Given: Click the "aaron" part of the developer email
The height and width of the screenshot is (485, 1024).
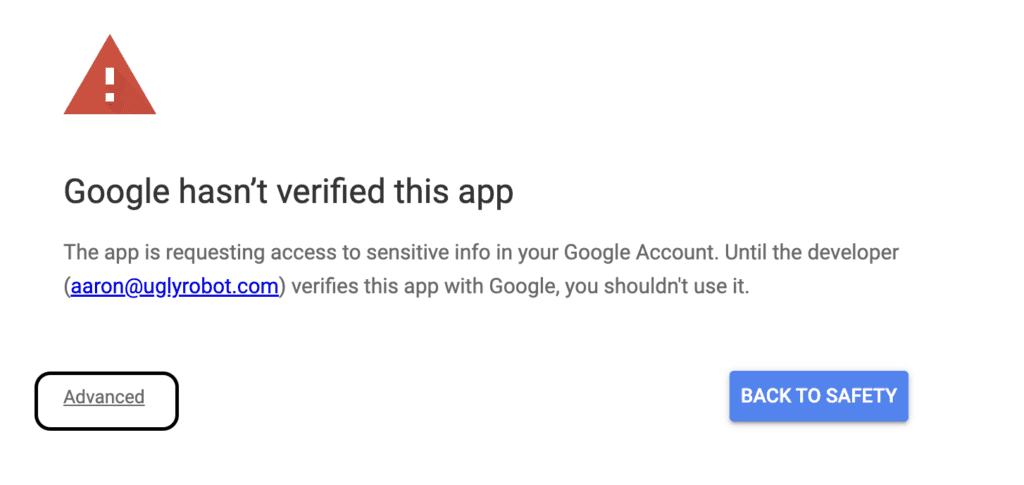Looking at the screenshot, I should (93, 287).
